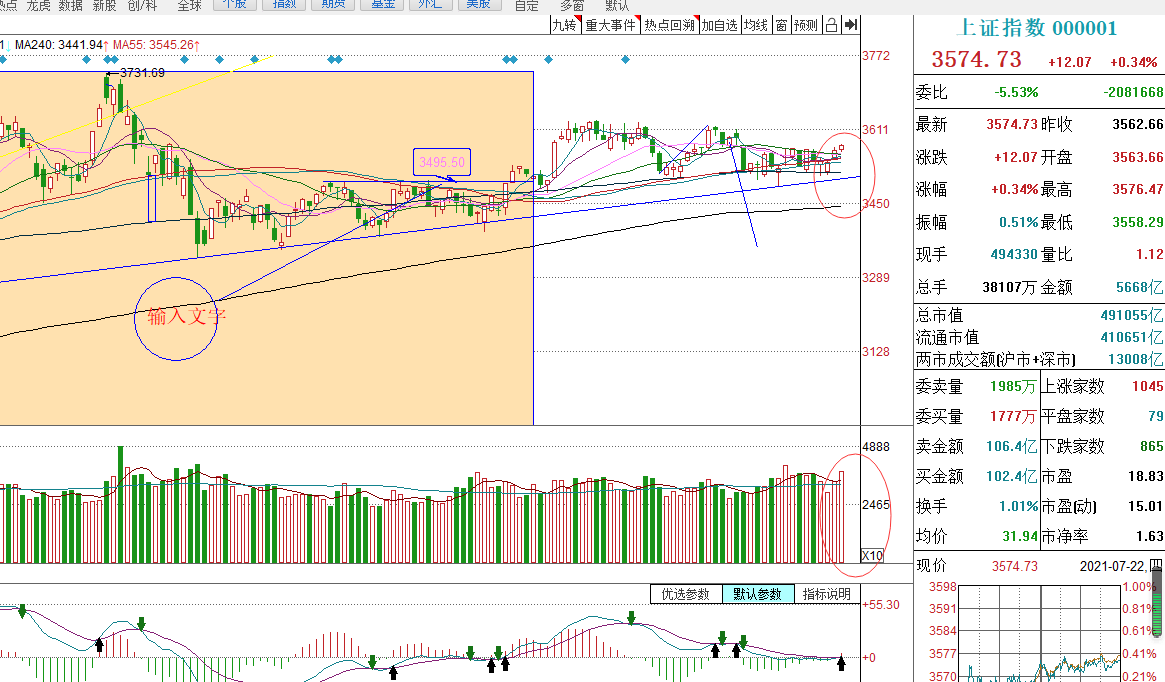Select the 优选参数 parameter tab
1165x682 pixels.
tap(686, 594)
